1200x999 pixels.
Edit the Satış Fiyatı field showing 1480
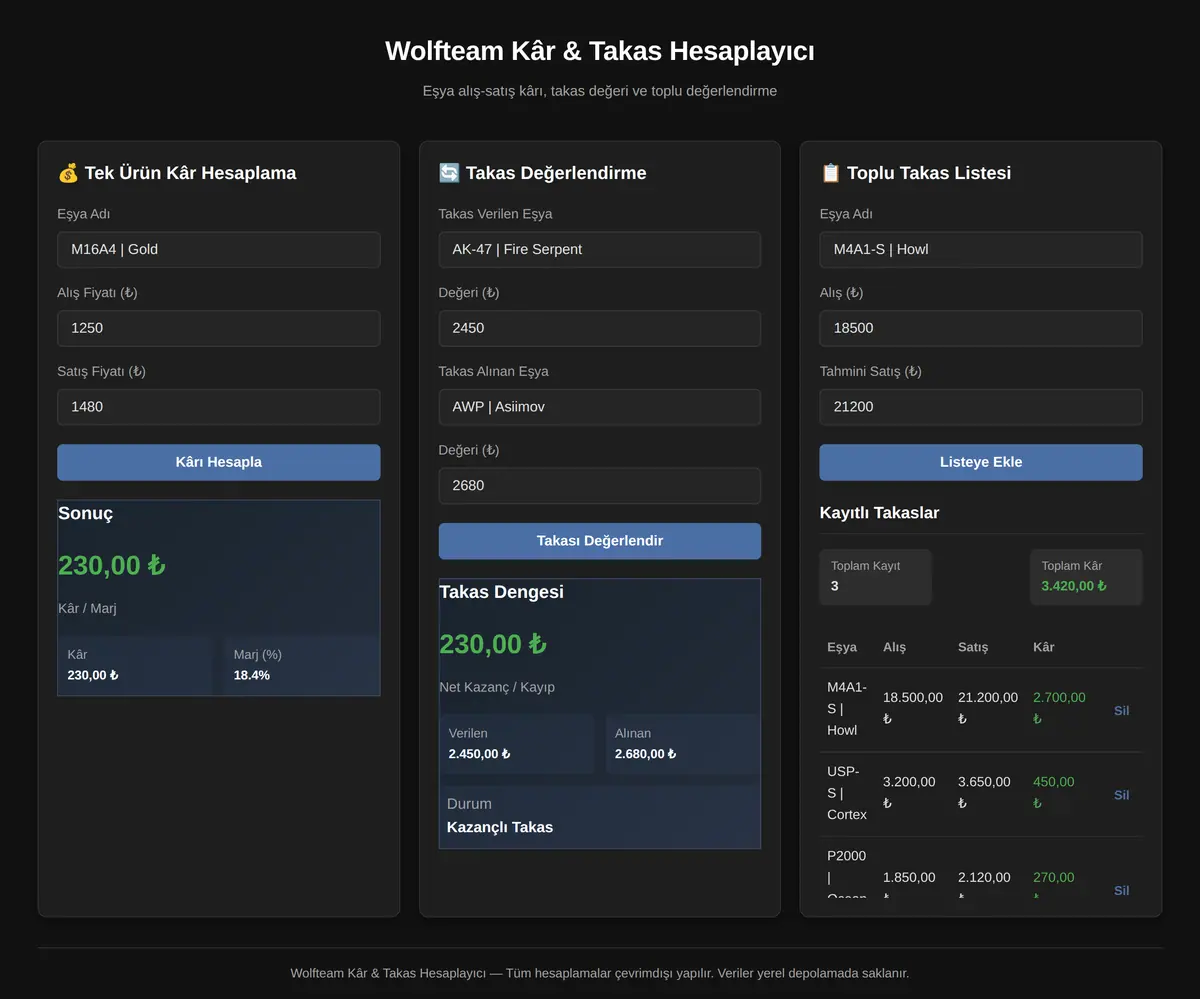pyautogui.click(x=219, y=407)
